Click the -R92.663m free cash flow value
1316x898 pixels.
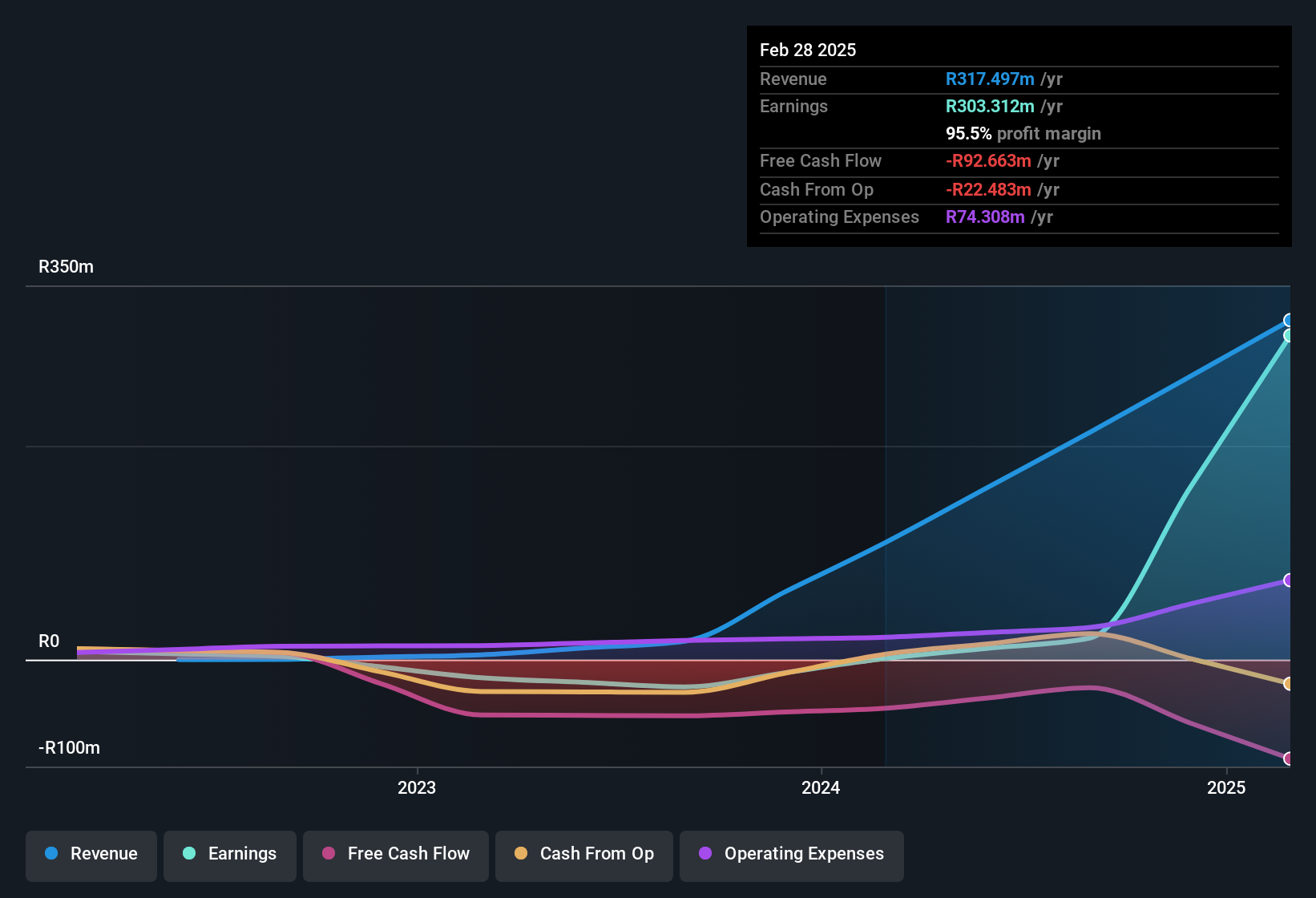[x=988, y=160]
